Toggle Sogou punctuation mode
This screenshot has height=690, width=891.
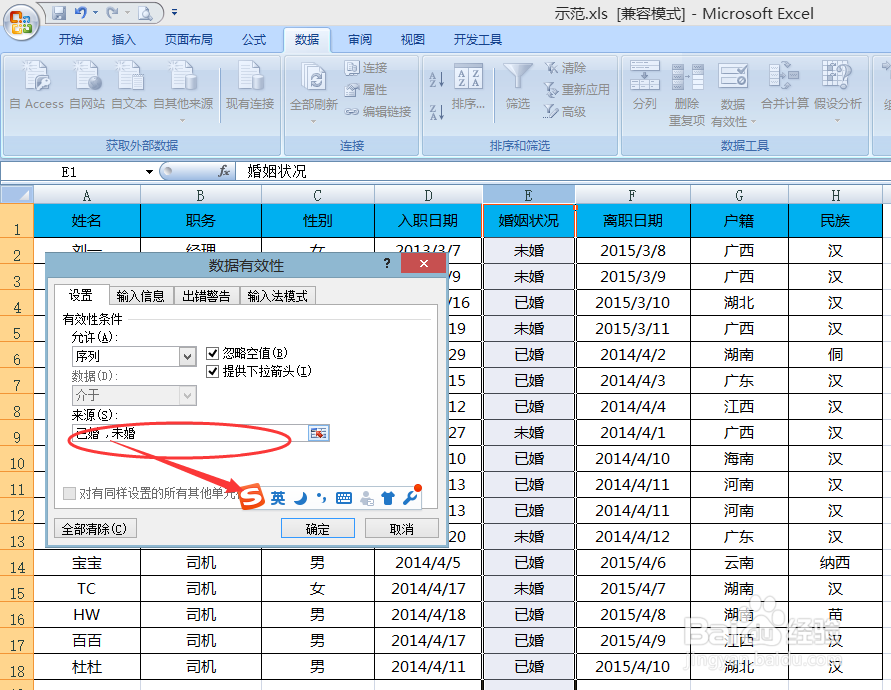click(322, 498)
